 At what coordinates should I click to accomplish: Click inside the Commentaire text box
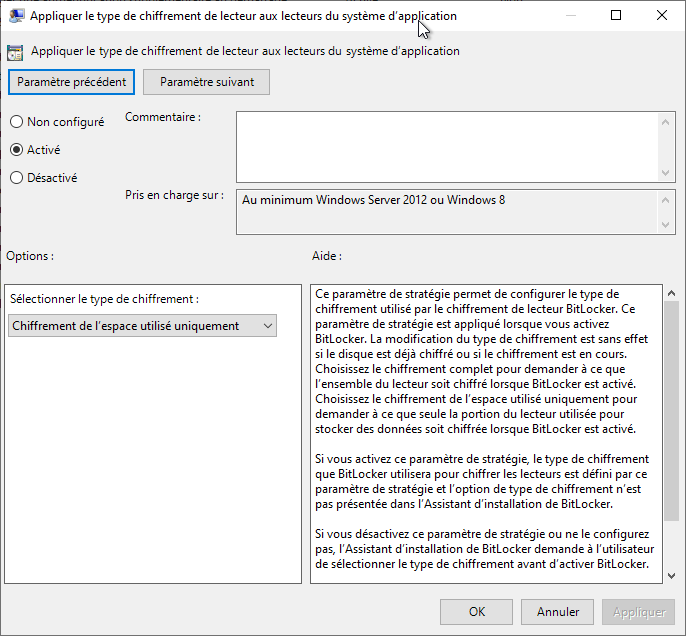click(x=447, y=147)
